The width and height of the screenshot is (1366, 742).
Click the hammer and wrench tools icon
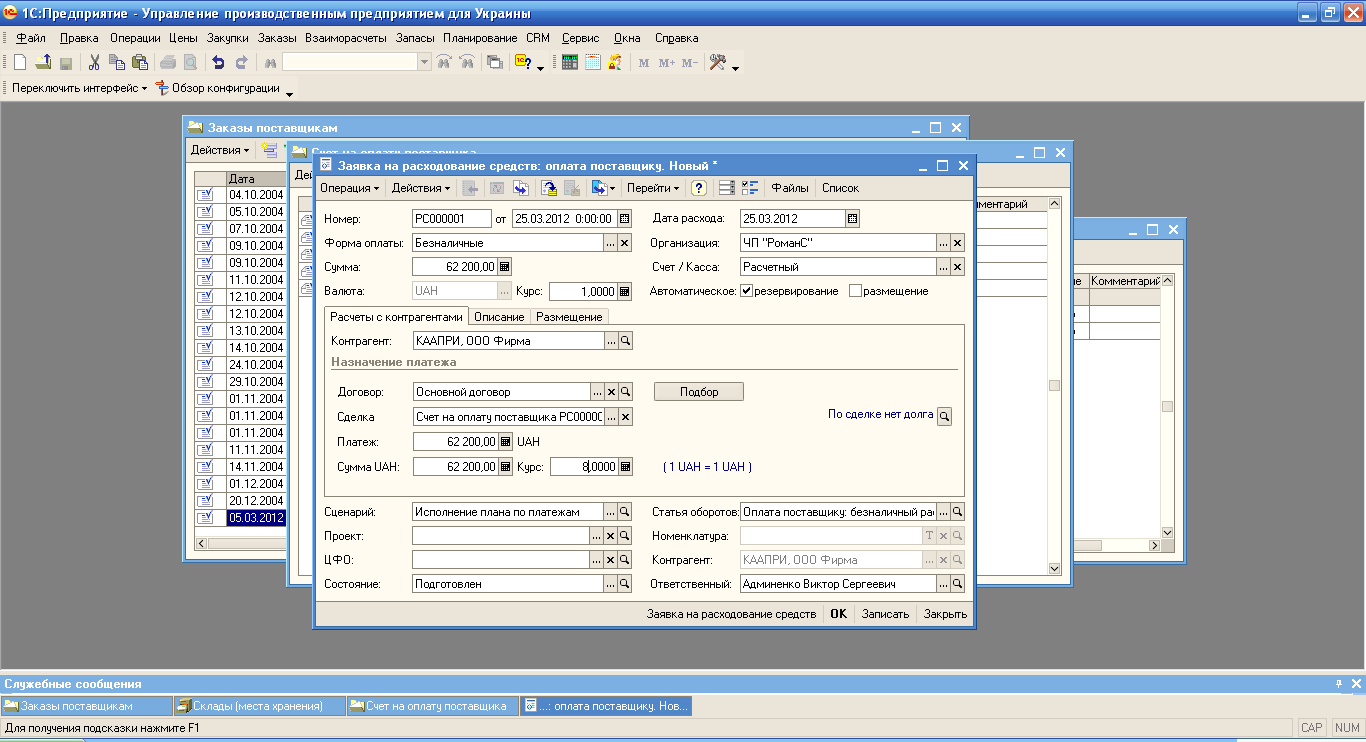pos(717,62)
